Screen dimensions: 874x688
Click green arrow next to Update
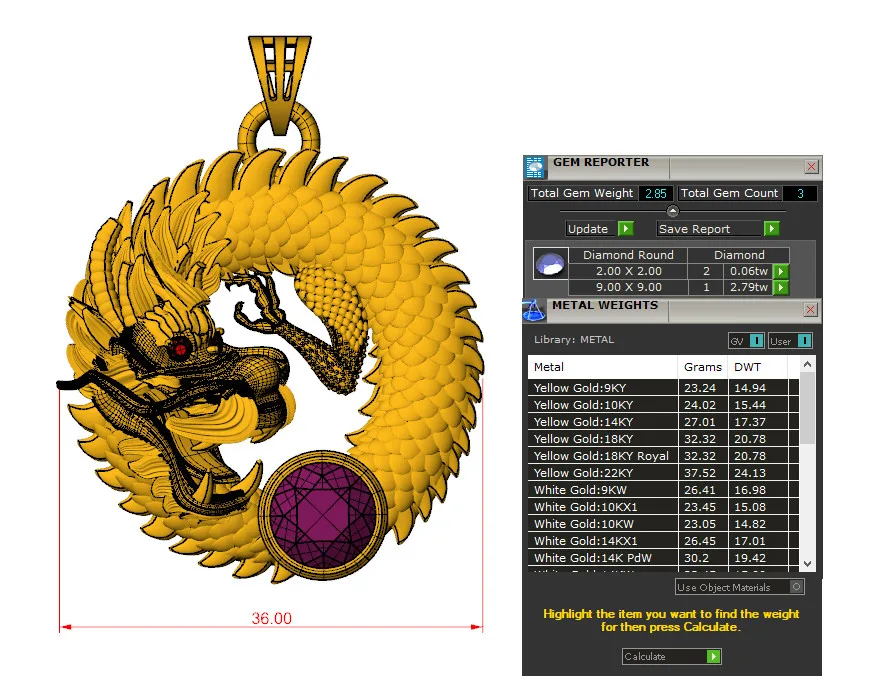626,229
